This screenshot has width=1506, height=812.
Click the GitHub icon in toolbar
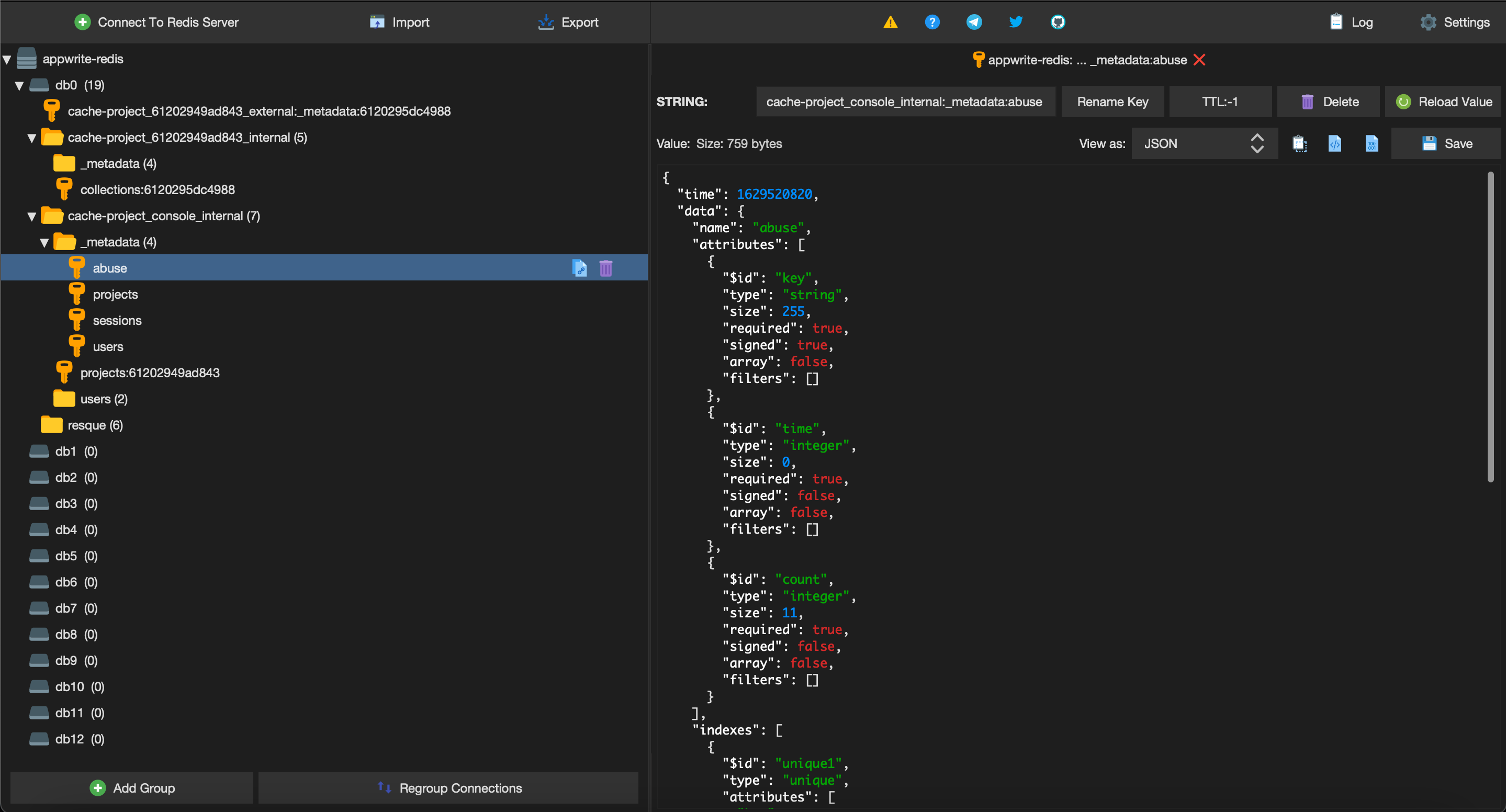point(1058,22)
